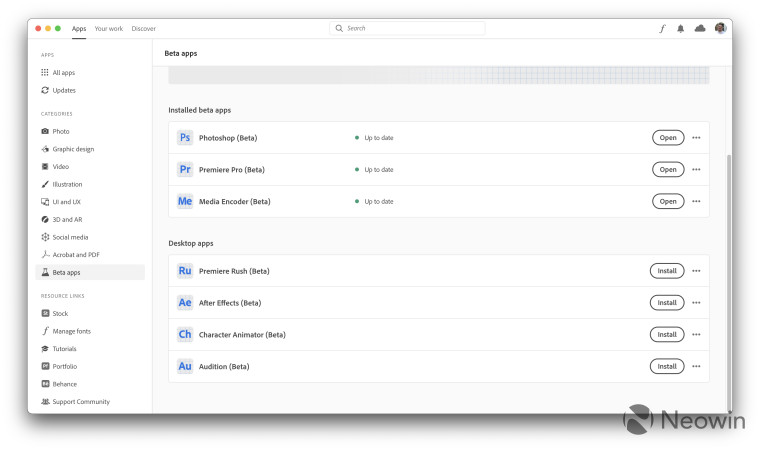The height and width of the screenshot is (450, 760).
Task: Click the Photoshop (Beta) Ps icon
Action: (185, 138)
